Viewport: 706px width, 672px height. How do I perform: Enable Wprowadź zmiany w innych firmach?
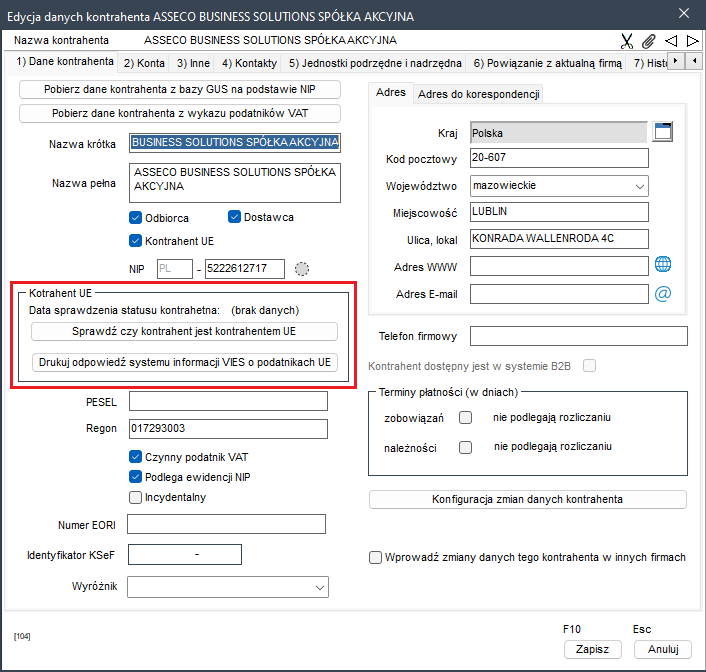pyautogui.click(x=376, y=558)
